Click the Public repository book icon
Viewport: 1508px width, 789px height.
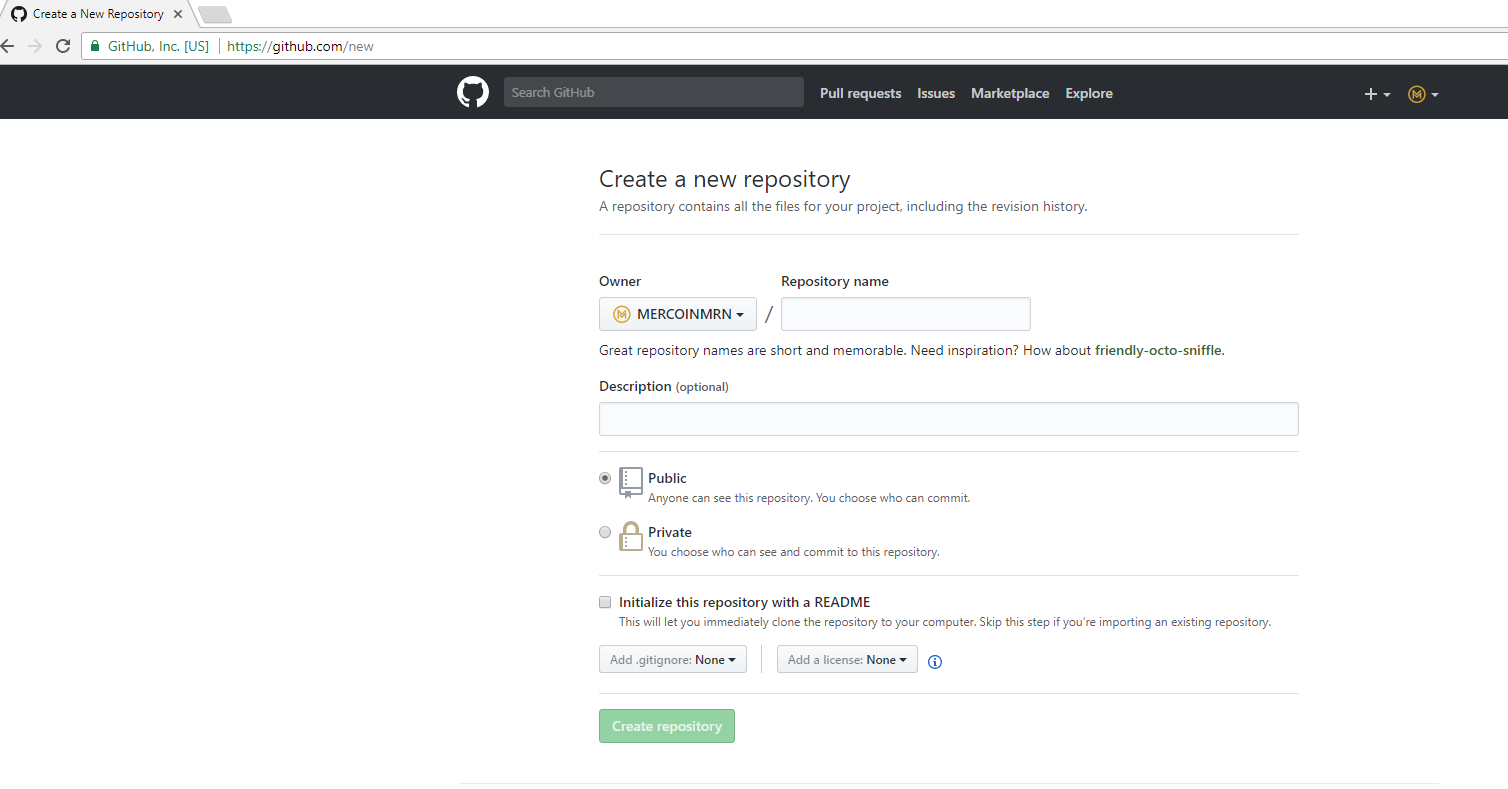tap(630, 482)
